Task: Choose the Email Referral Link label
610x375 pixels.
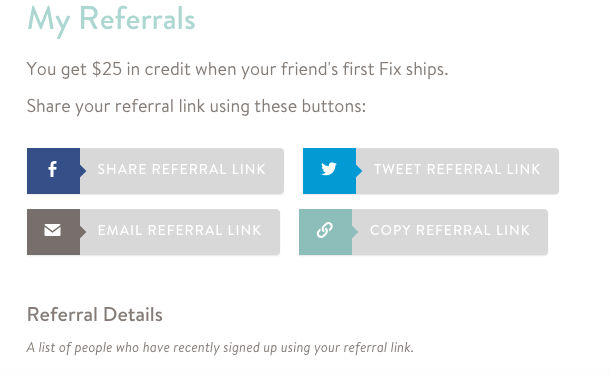Action: 179,230
